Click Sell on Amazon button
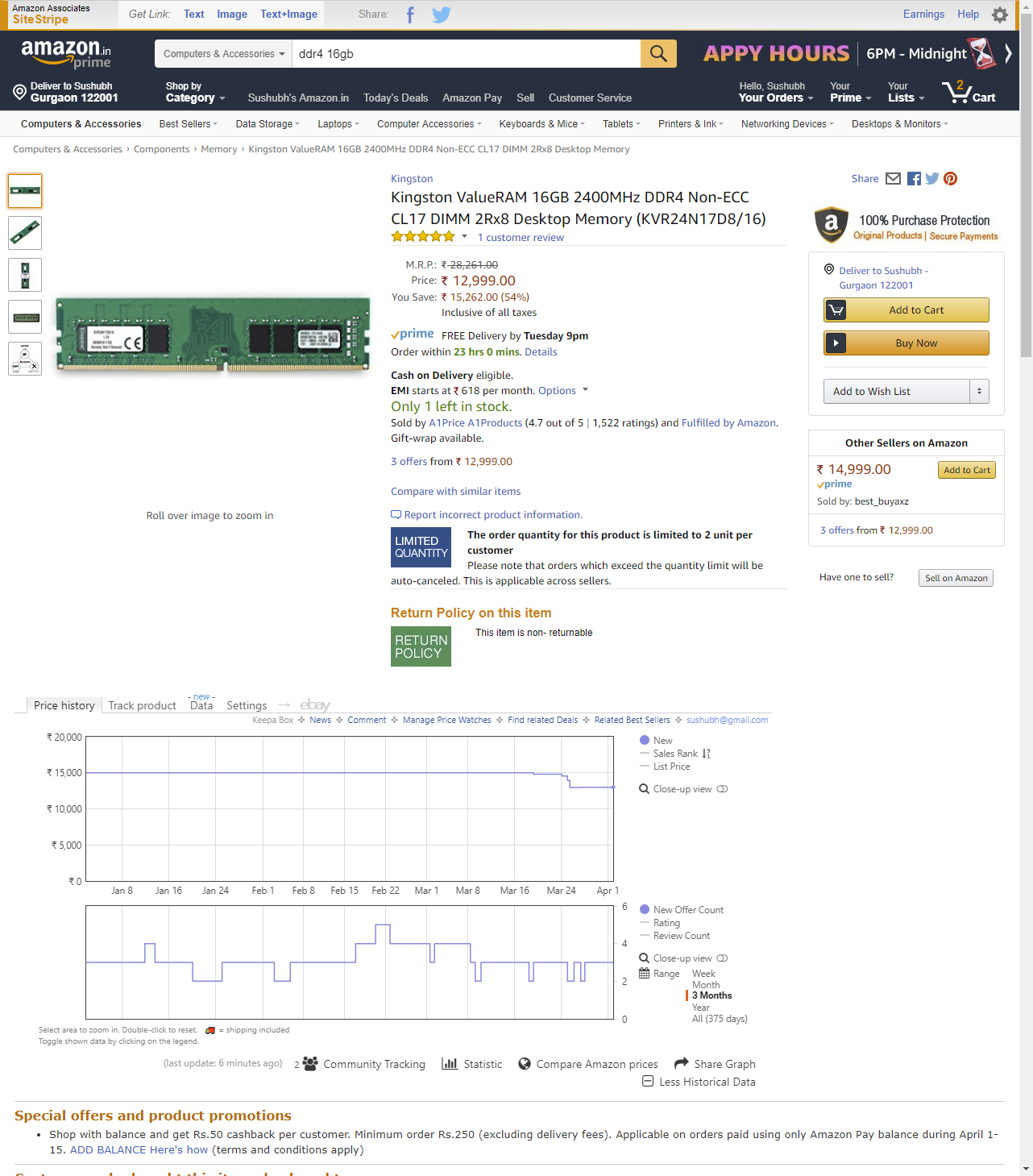The height and width of the screenshot is (1176, 1033). click(956, 578)
